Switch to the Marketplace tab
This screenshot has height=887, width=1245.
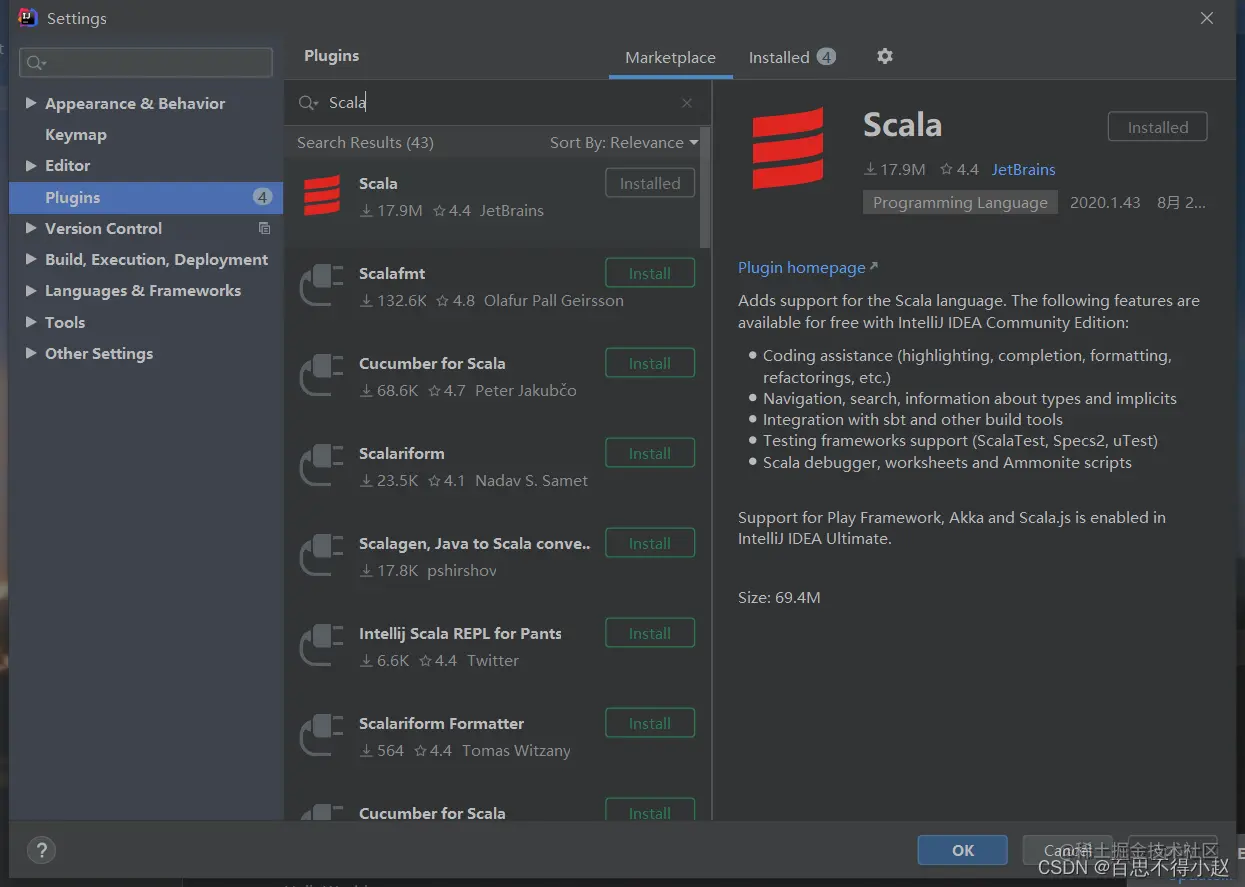point(670,57)
